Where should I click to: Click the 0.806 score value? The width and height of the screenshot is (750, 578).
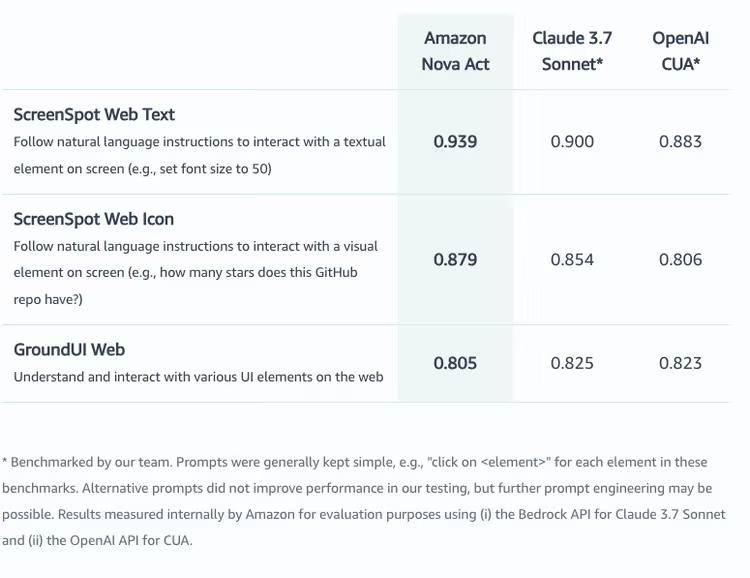[x=680, y=260]
